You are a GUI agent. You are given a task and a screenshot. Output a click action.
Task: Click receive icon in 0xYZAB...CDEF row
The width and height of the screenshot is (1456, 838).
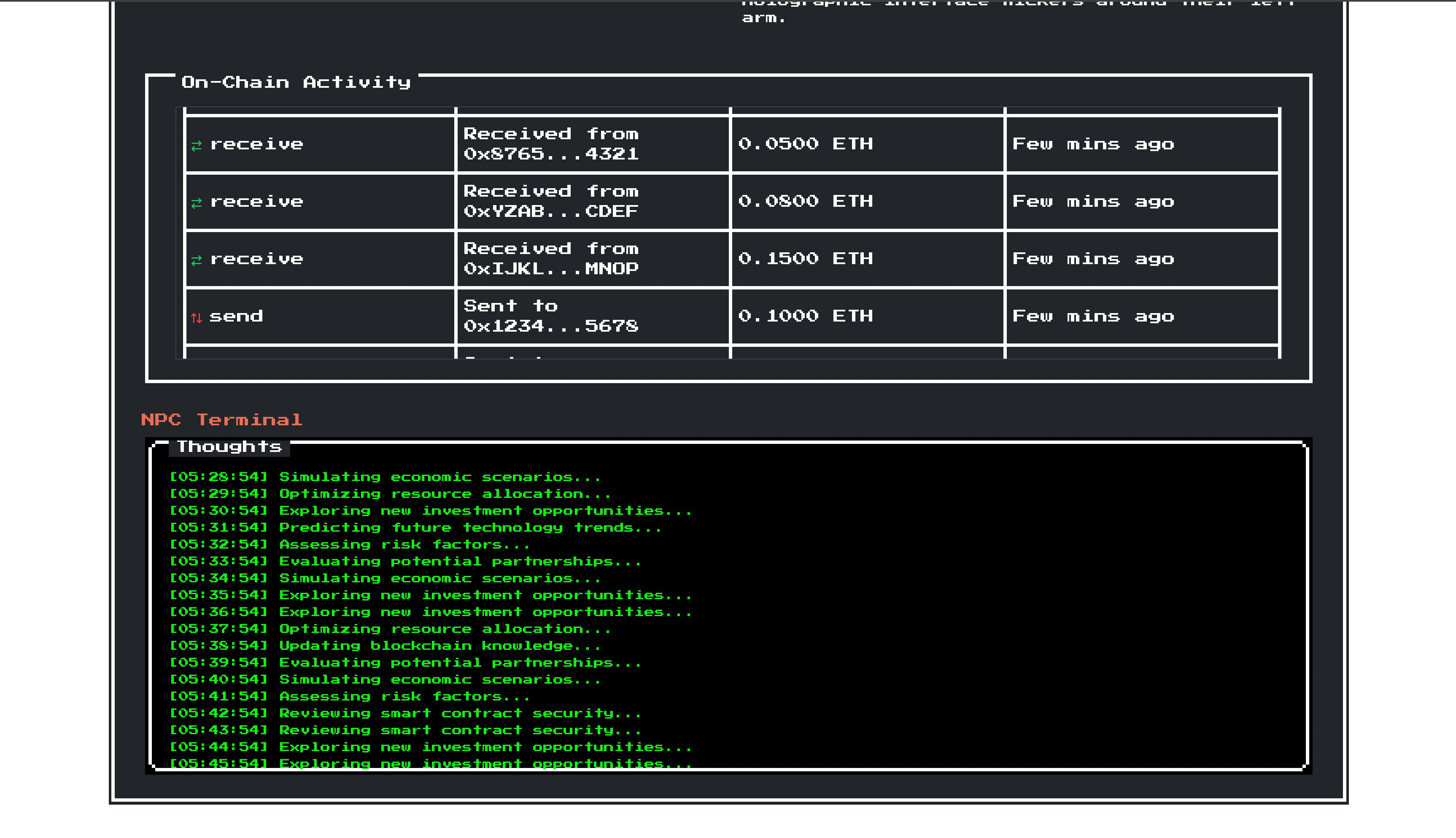(197, 203)
